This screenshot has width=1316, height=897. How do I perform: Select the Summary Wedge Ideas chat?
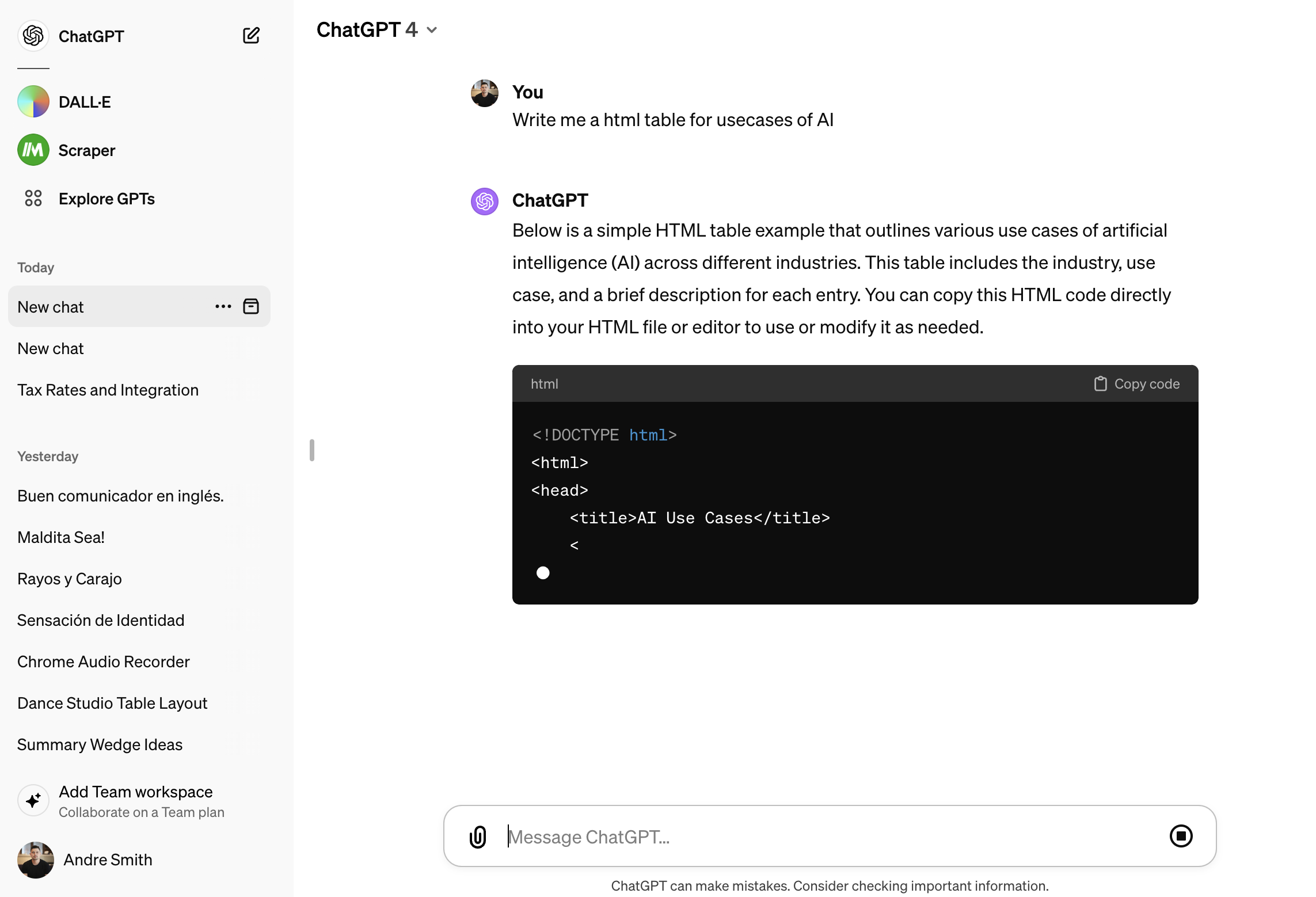[100, 744]
